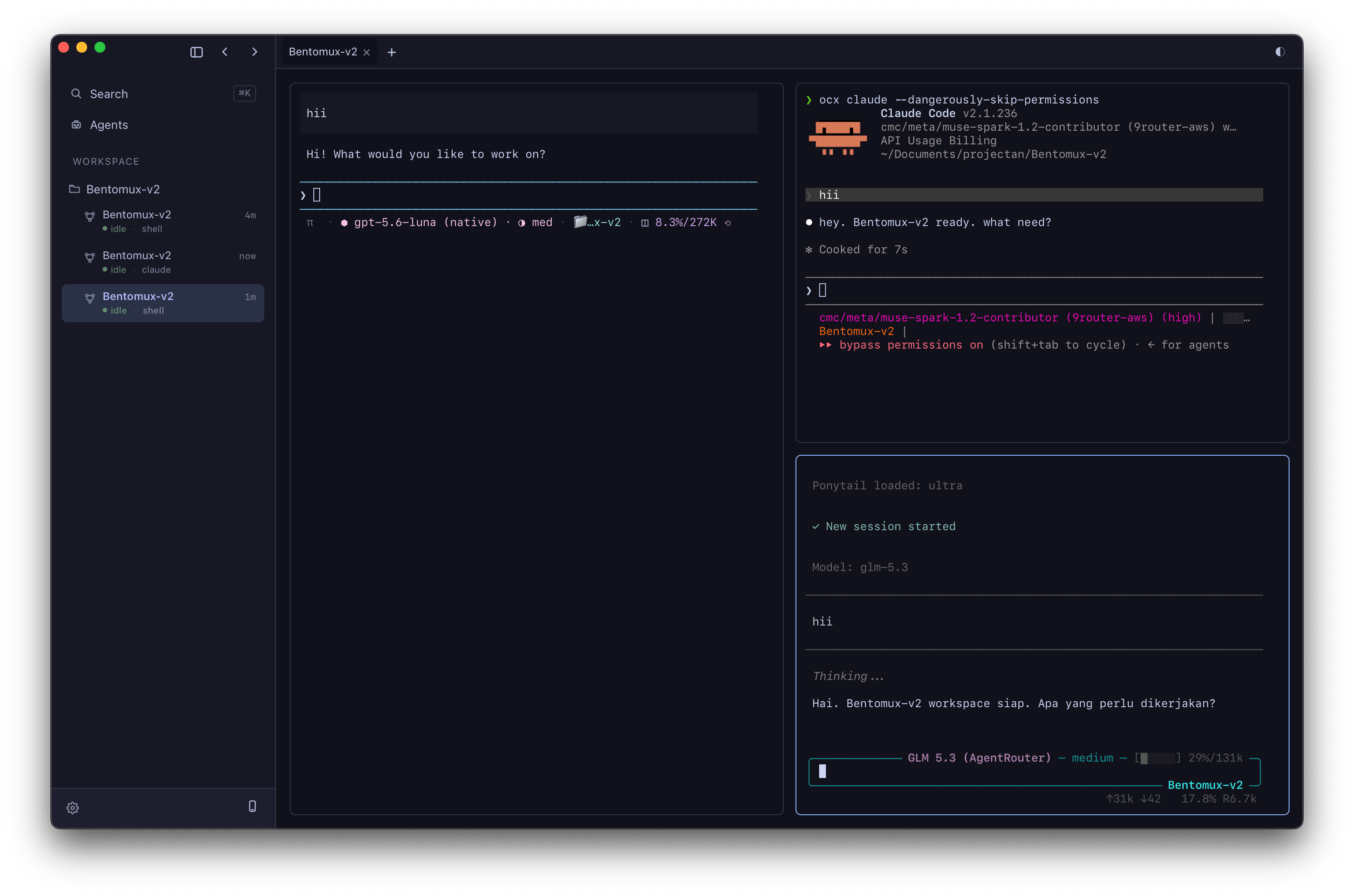Click the orange Bentomux-v2 status label

coord(856,331)
